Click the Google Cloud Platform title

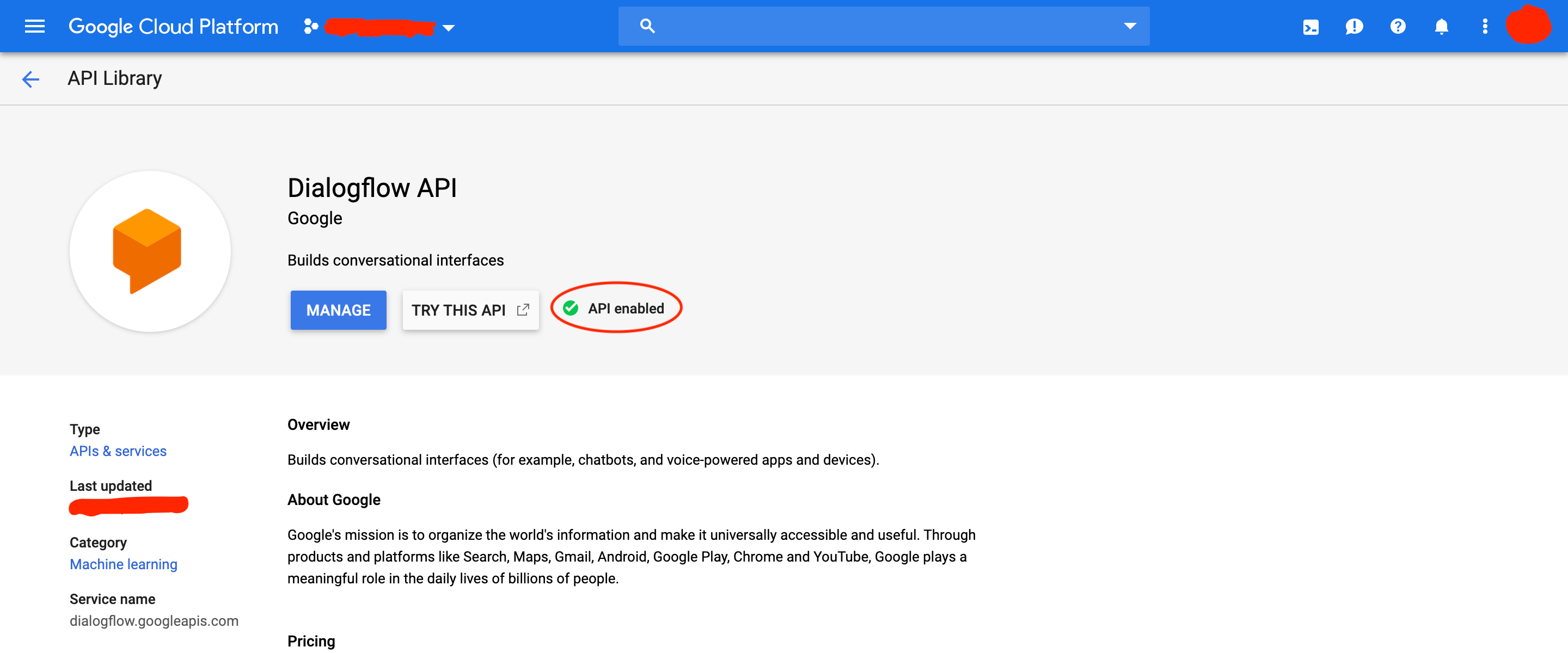click(173, 27)
